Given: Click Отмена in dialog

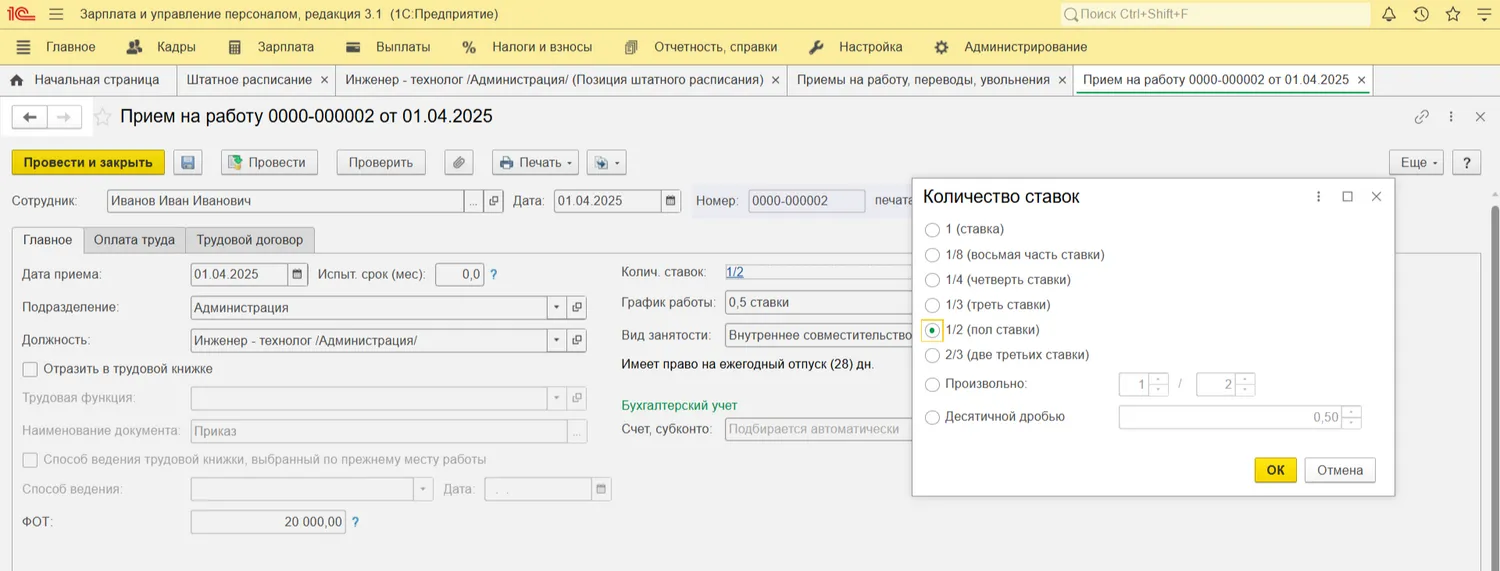Looking at the screenshot, I should coord(1340,470).
